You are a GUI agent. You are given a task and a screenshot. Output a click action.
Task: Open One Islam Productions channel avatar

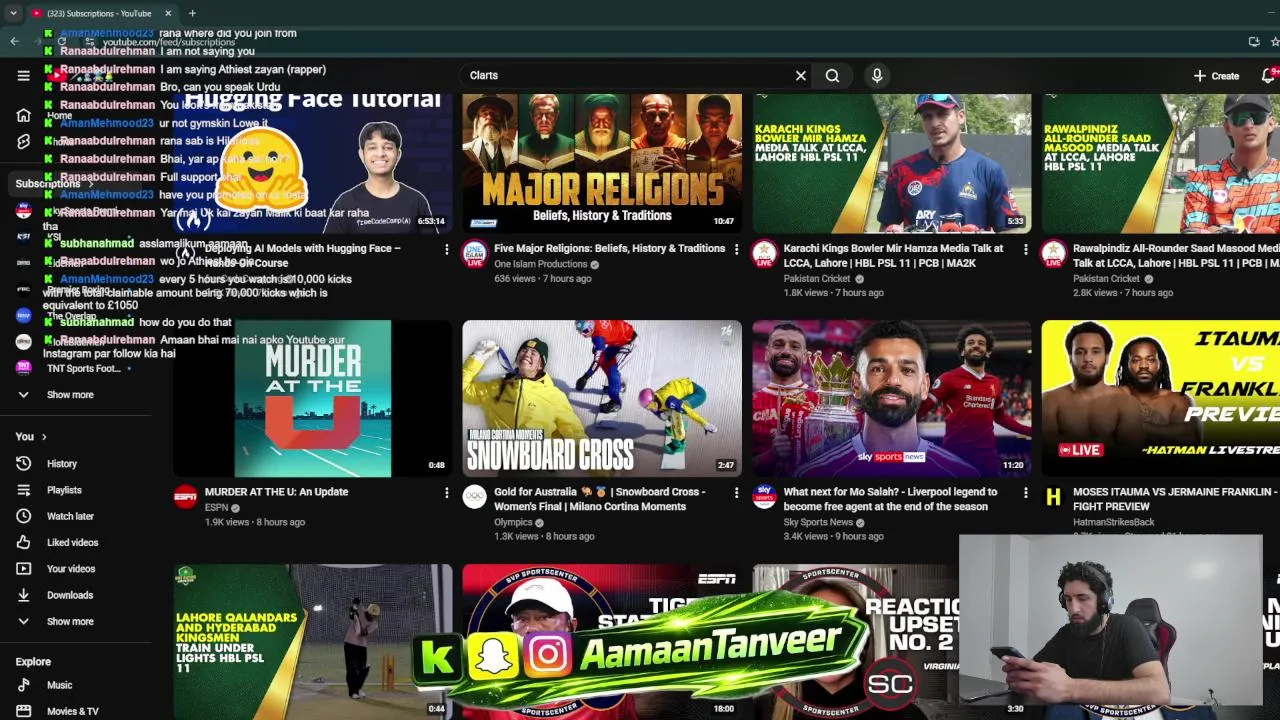click(x=475, y=254)
